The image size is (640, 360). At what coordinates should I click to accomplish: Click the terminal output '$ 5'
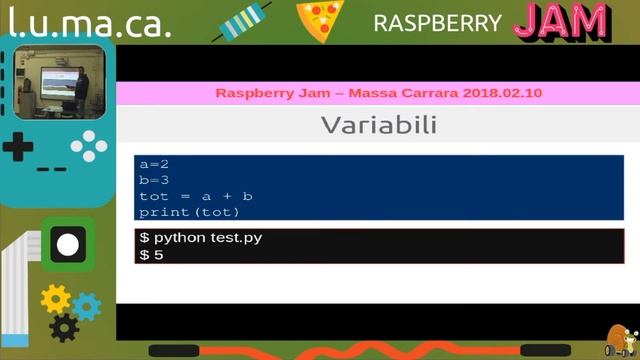151,255
